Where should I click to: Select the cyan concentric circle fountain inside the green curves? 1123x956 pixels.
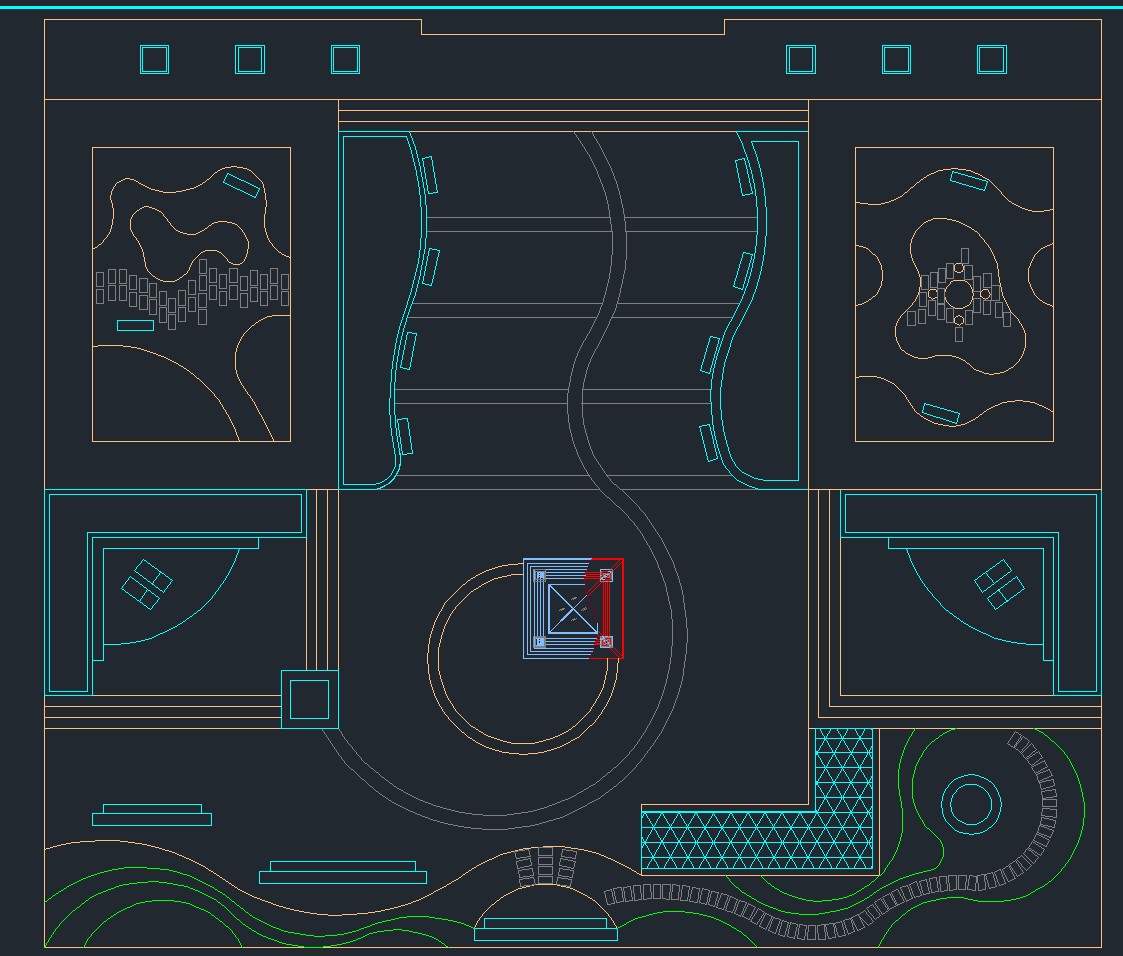pyautogui.click(x=970, y=804)
